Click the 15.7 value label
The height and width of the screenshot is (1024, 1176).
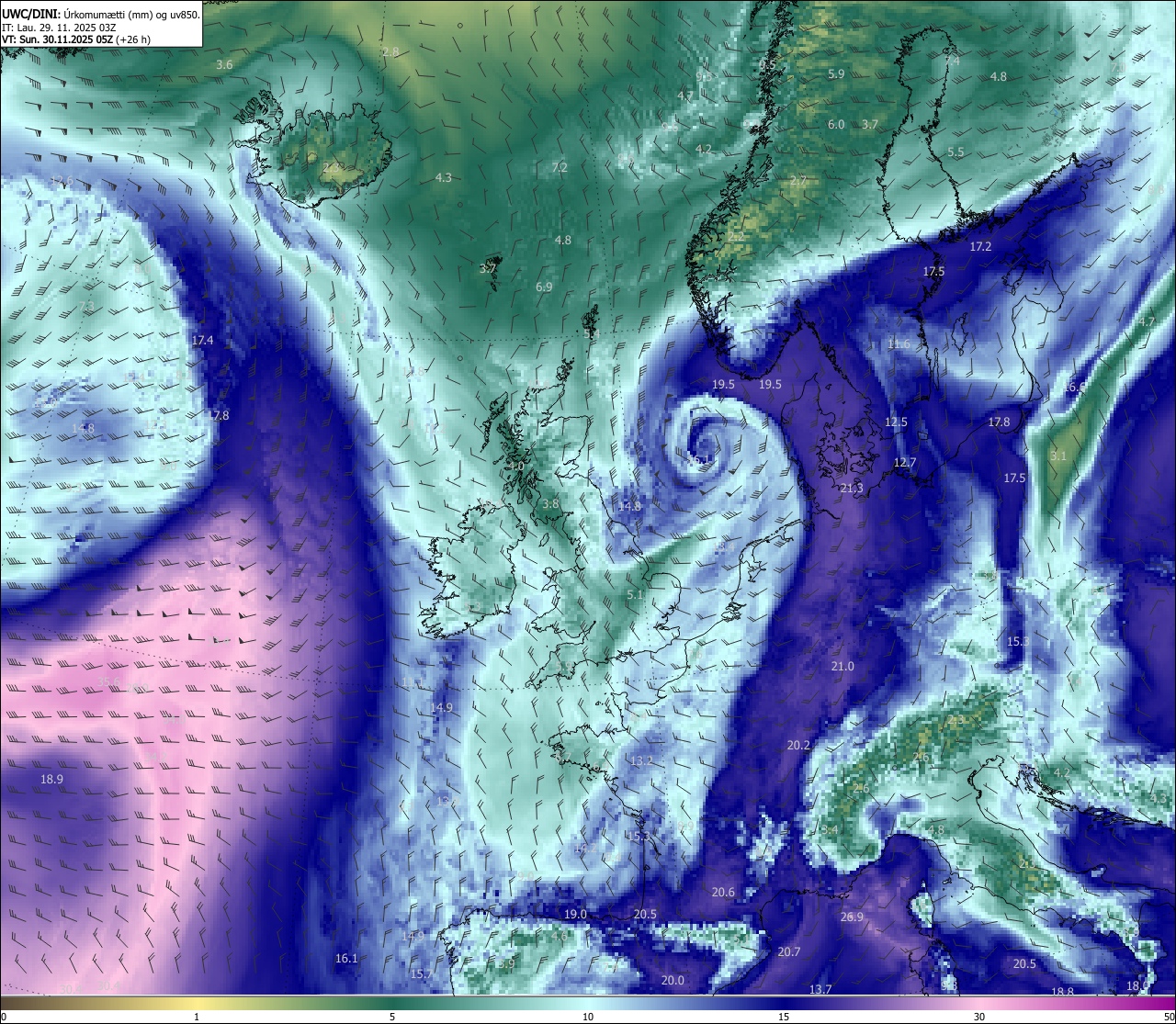click(421, 973)
